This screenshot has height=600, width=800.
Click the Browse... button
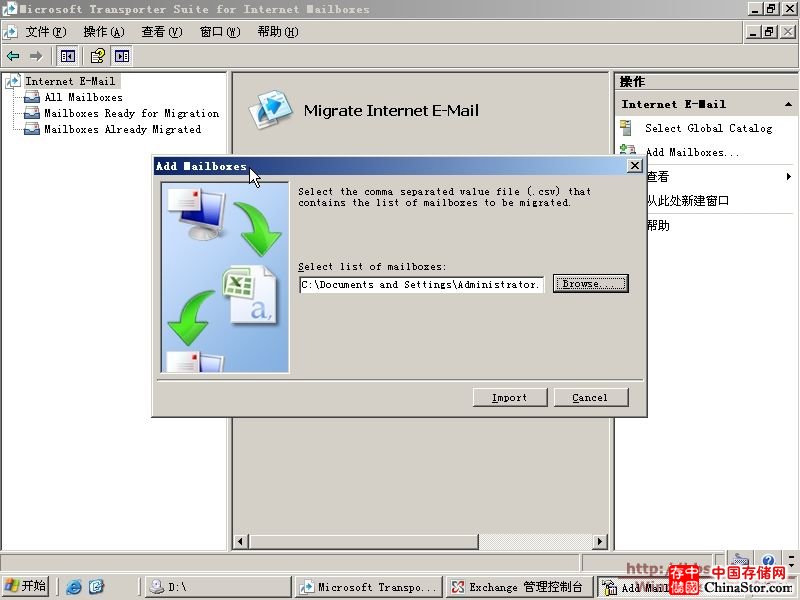click(591, 283)
